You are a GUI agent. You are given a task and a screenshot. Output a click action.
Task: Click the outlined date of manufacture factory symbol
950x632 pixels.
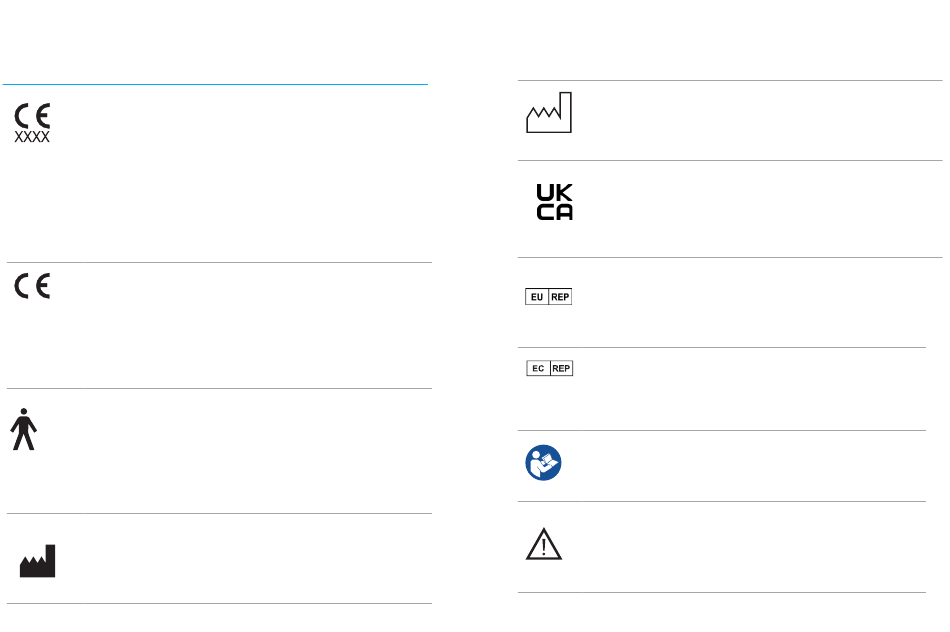click(x=549, y=113)
